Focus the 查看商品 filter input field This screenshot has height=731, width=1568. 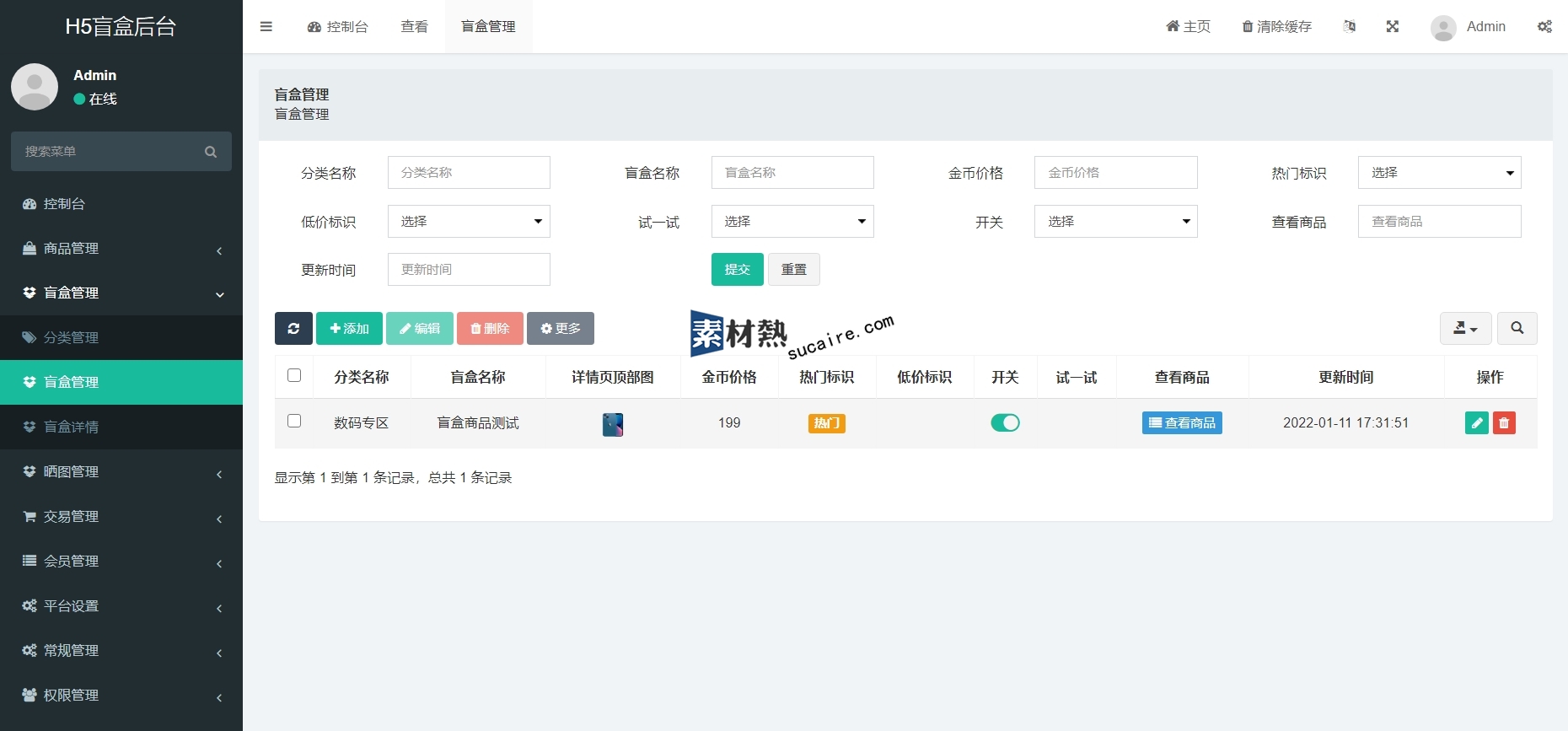1439,221
